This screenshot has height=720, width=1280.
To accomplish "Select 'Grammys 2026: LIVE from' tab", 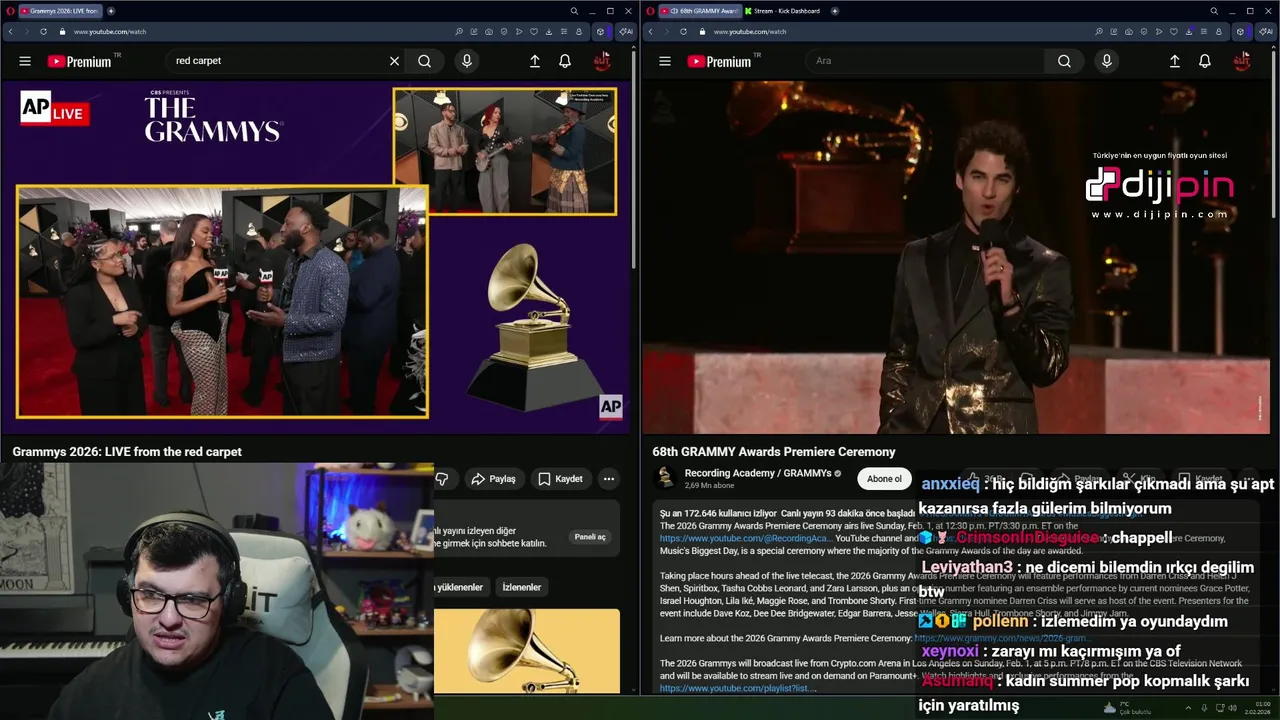I will [x=61, y=11].
